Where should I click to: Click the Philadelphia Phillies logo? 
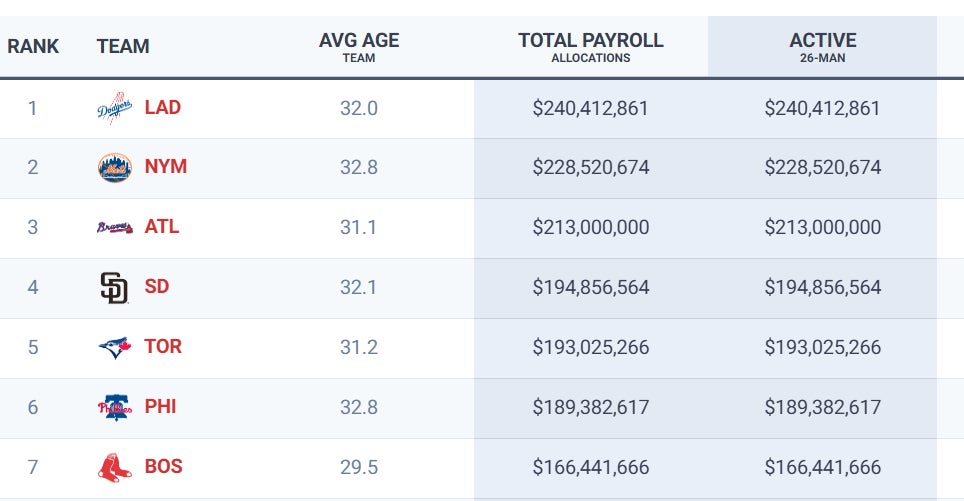114,408
